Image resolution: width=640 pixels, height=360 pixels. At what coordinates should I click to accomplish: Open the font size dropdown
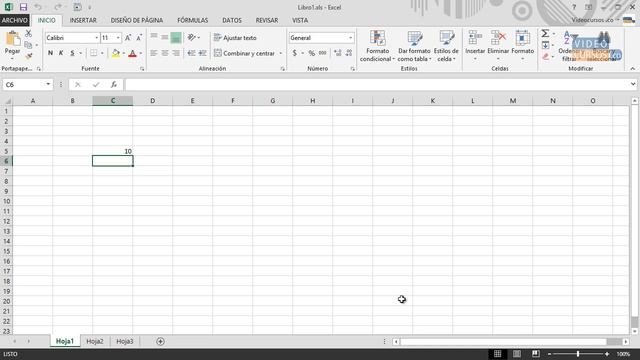click(x=118, y=38)
